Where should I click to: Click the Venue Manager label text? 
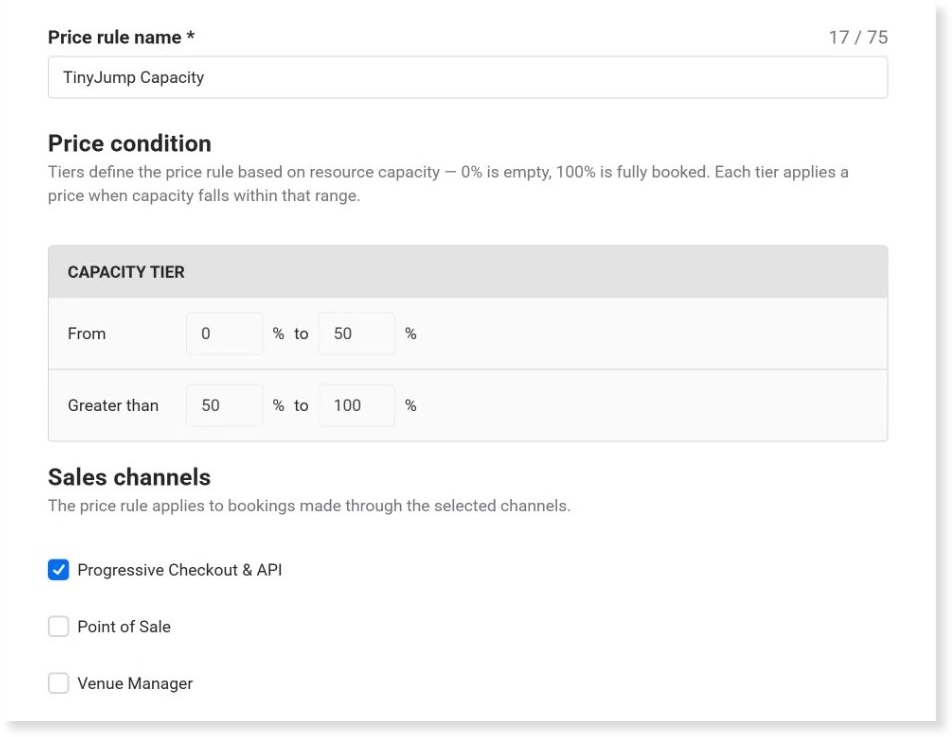pyautogui.click(x=135, y=683)
